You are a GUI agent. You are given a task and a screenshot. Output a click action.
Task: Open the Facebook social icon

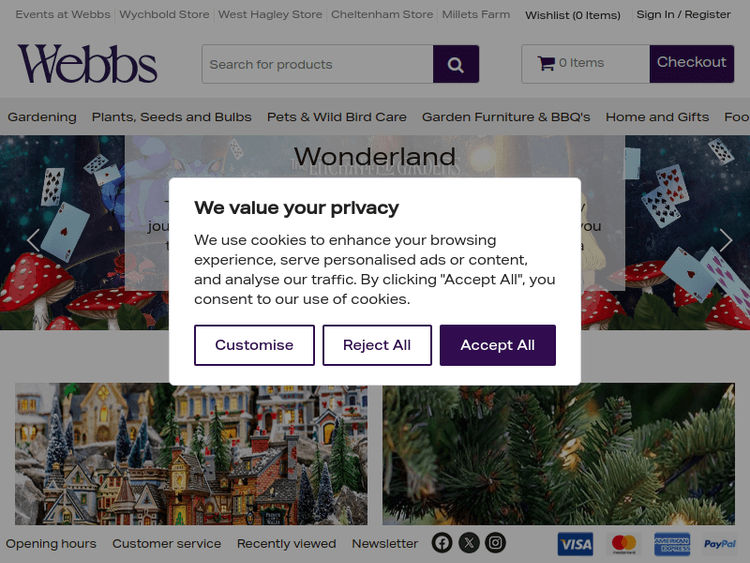click(442, 543)
